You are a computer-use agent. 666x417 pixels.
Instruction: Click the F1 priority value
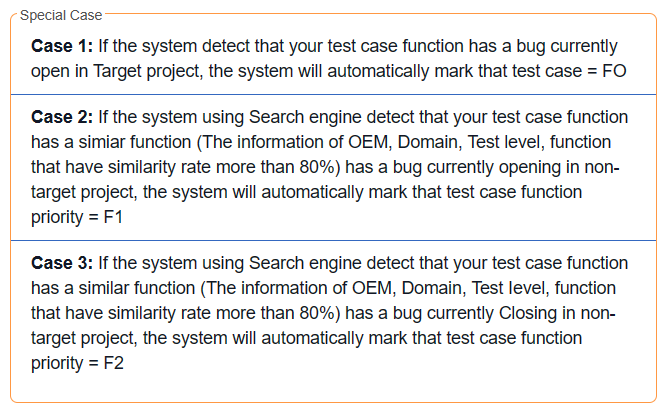(113, 217)
